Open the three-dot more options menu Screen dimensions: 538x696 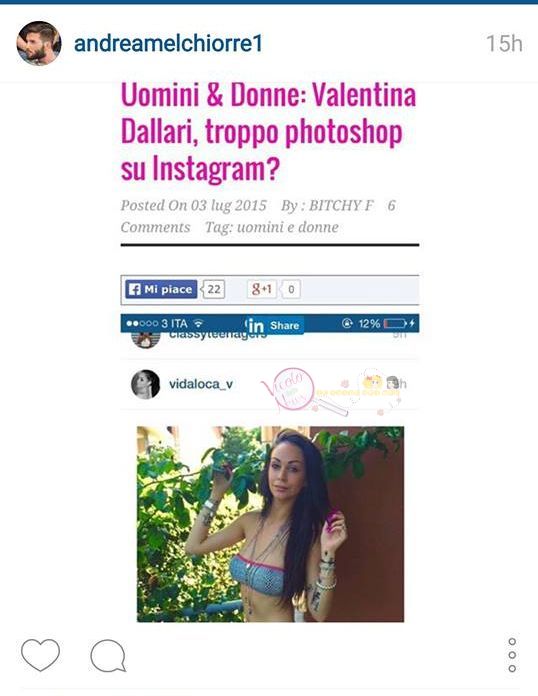(x=512, y=655)
